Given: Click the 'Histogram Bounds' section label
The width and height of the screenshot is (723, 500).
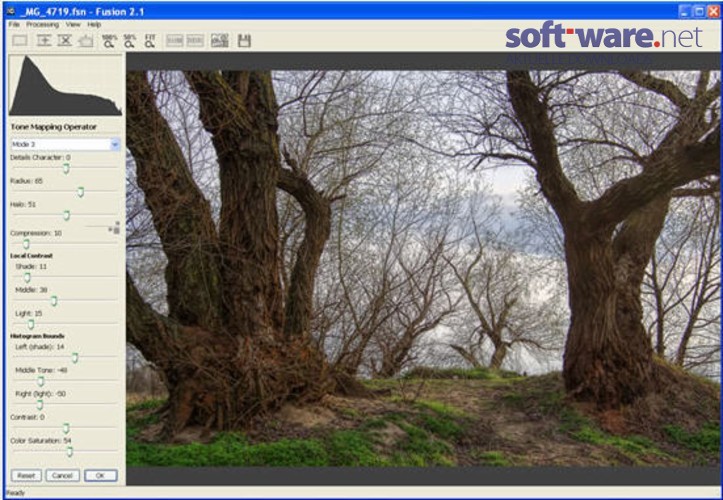Looking at the screenshot, I should (37, 336).
